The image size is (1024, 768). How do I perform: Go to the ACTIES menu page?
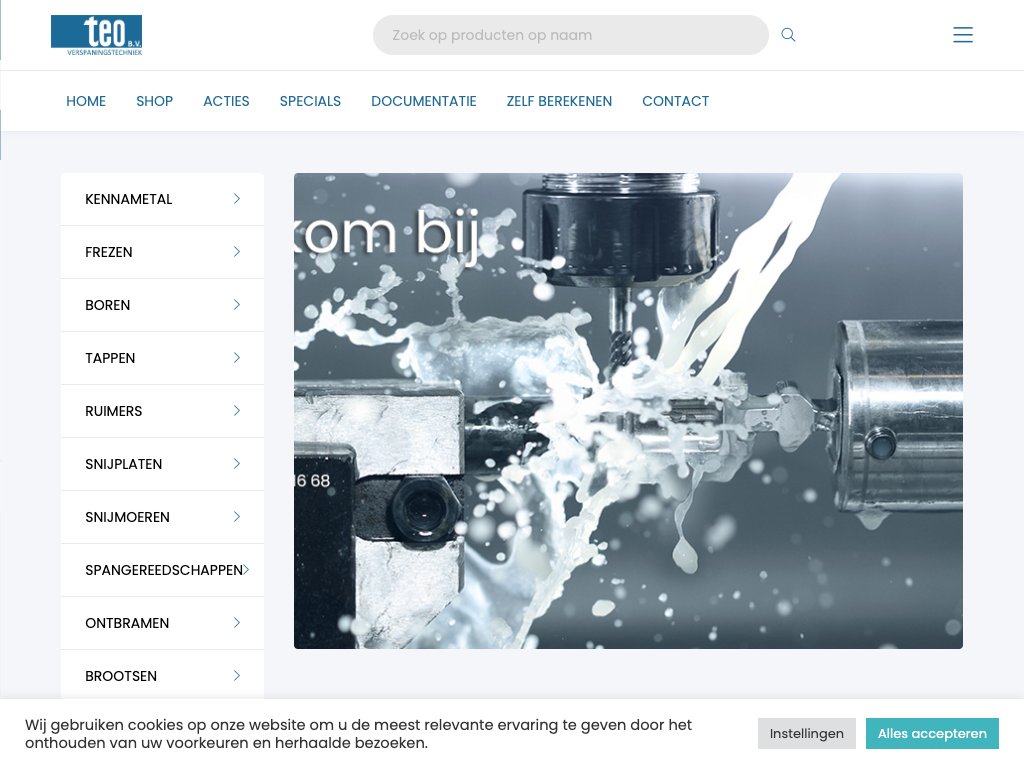click(226, 101)
